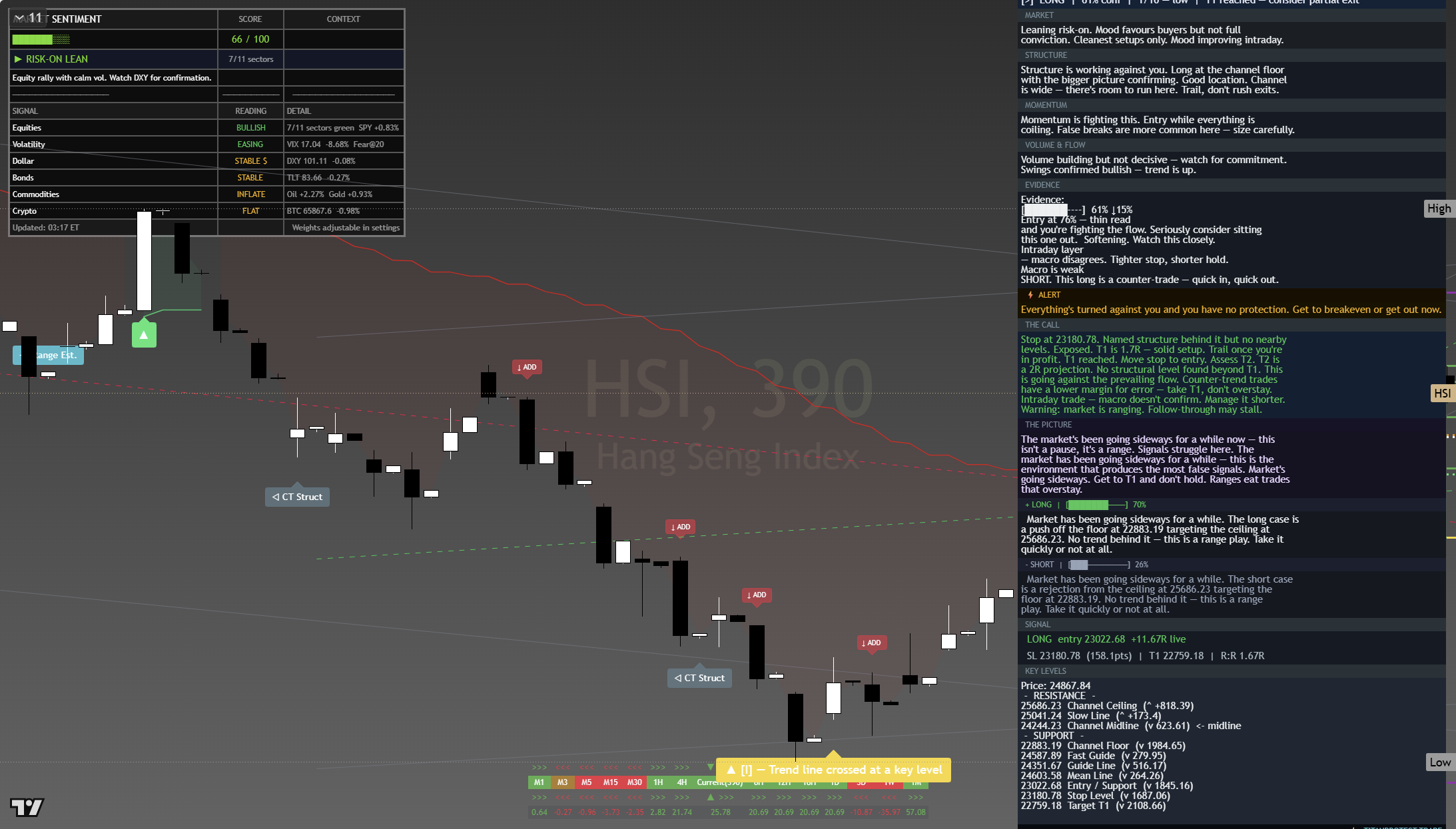This screenshot has height=829, width=1456.
Task: Click the green up-arrow buy signal label
Action: tap(144, 335)
